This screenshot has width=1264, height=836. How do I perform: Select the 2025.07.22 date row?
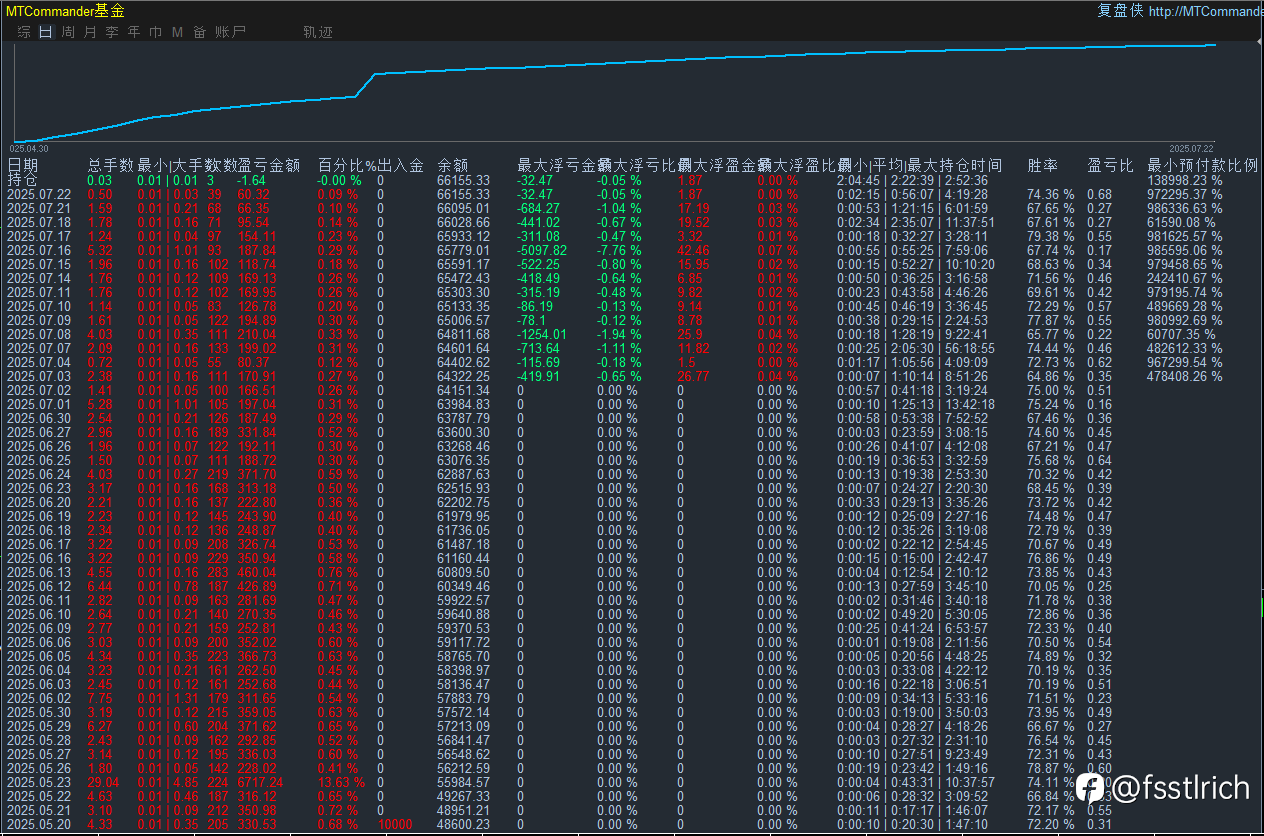(x=40, y=194)
